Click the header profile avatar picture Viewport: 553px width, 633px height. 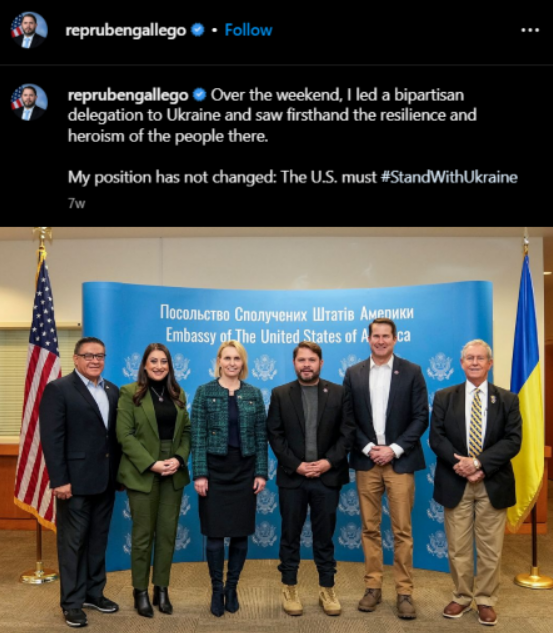(x=29, y=30)
